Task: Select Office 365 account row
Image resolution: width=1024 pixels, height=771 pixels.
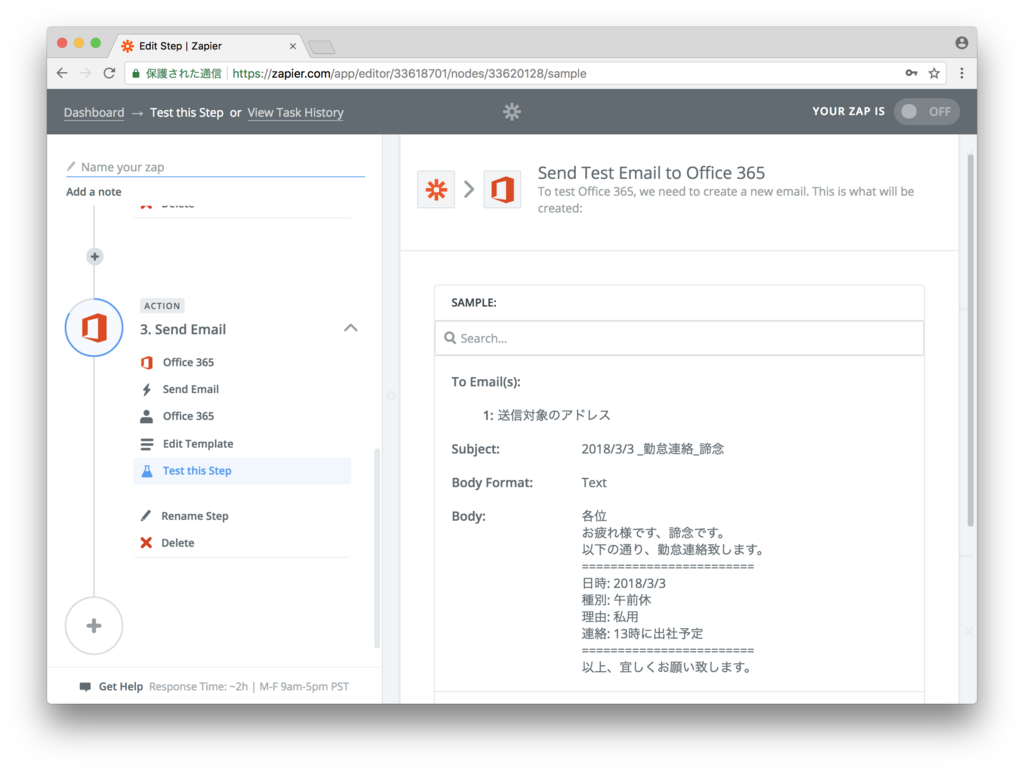Action: click(242, 416)
